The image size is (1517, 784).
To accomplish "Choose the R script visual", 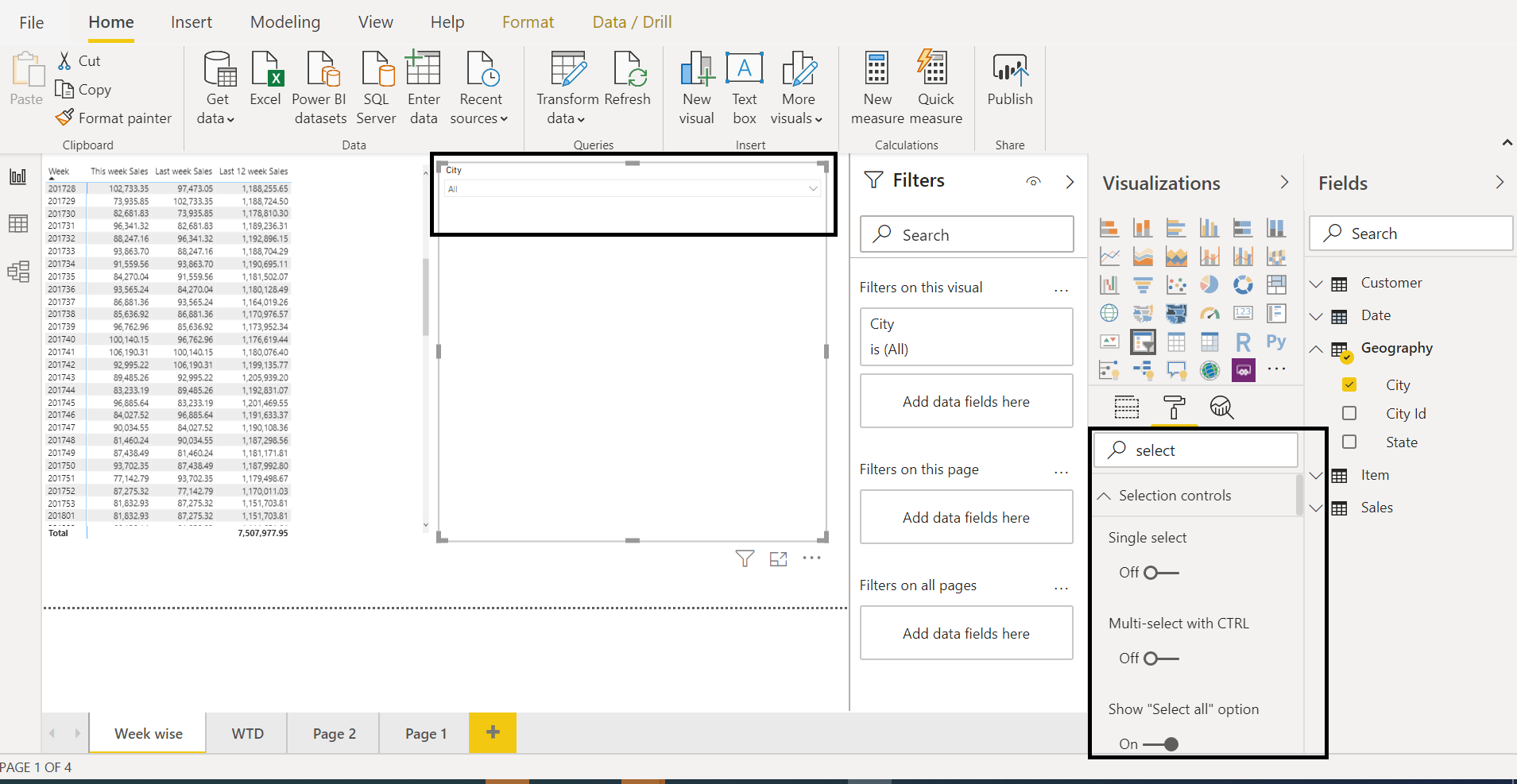I will [x=1243, y=342].
